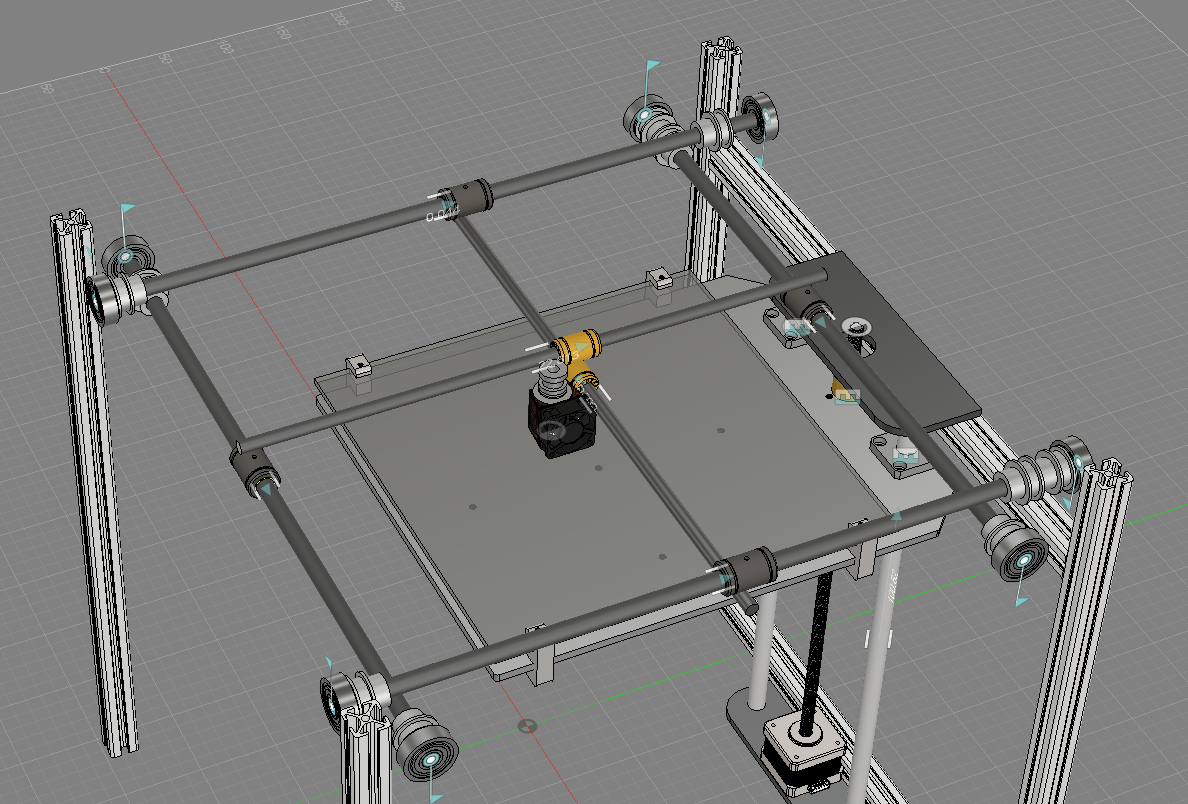Click the joint flag at back-left bearing
This screenshot has width=1188, height=804.
127,210
